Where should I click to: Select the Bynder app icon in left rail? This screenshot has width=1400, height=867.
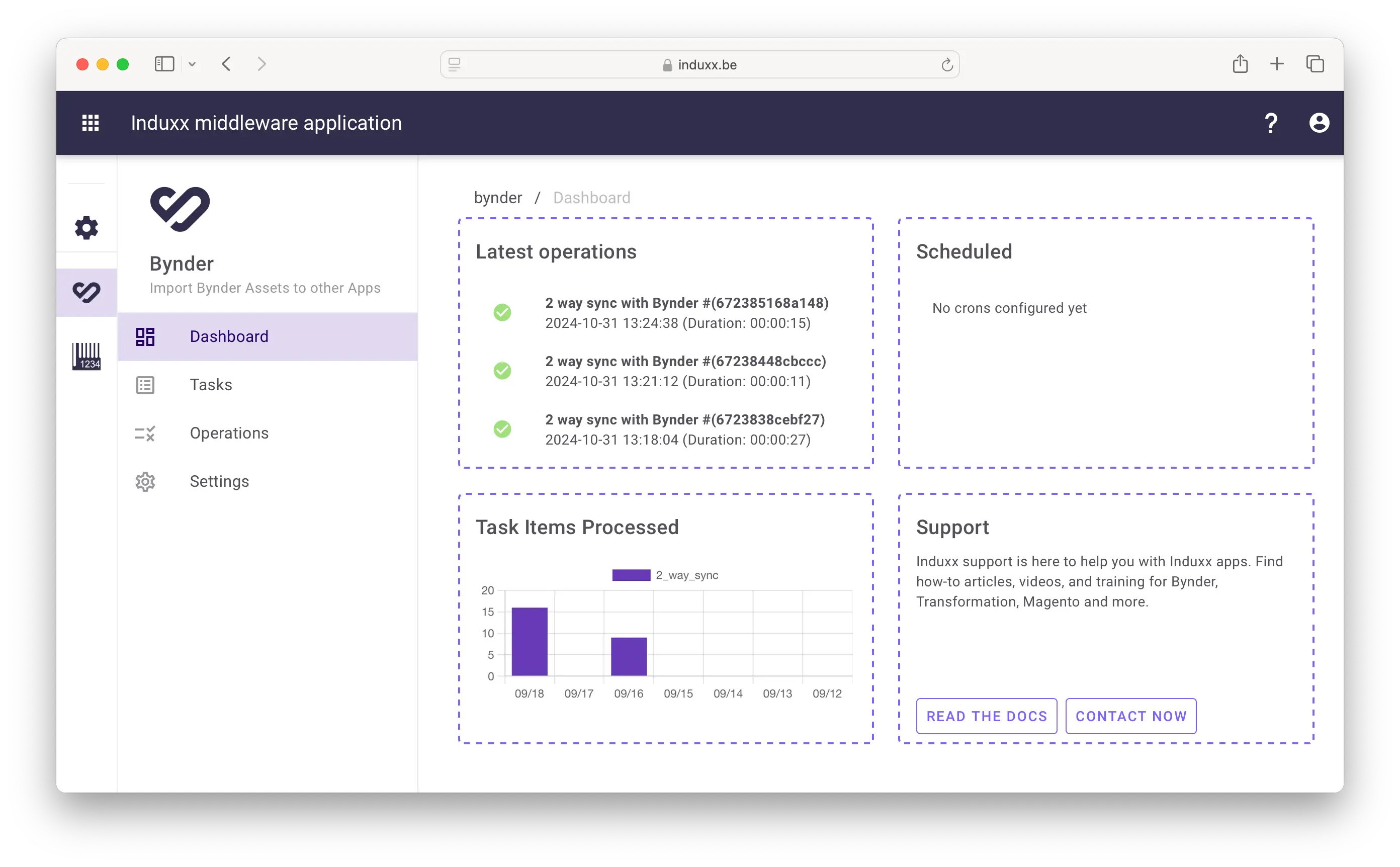(86, 293)
